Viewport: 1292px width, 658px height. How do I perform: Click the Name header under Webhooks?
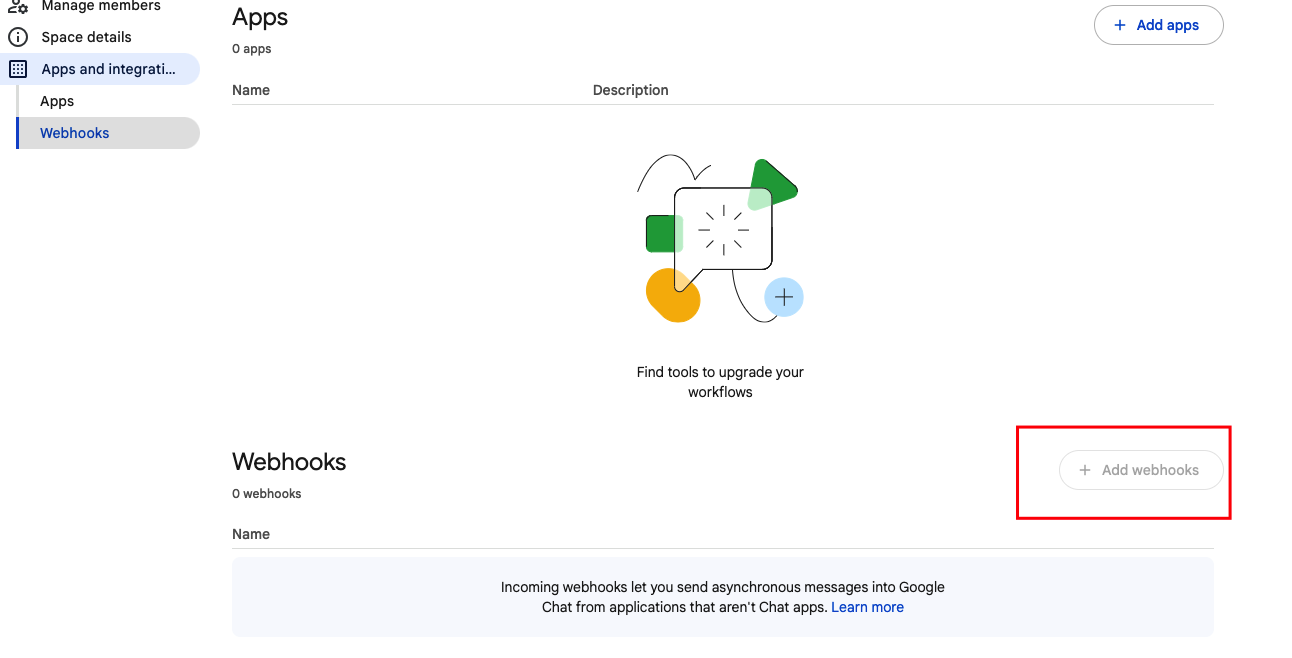(x=251, y=534)
